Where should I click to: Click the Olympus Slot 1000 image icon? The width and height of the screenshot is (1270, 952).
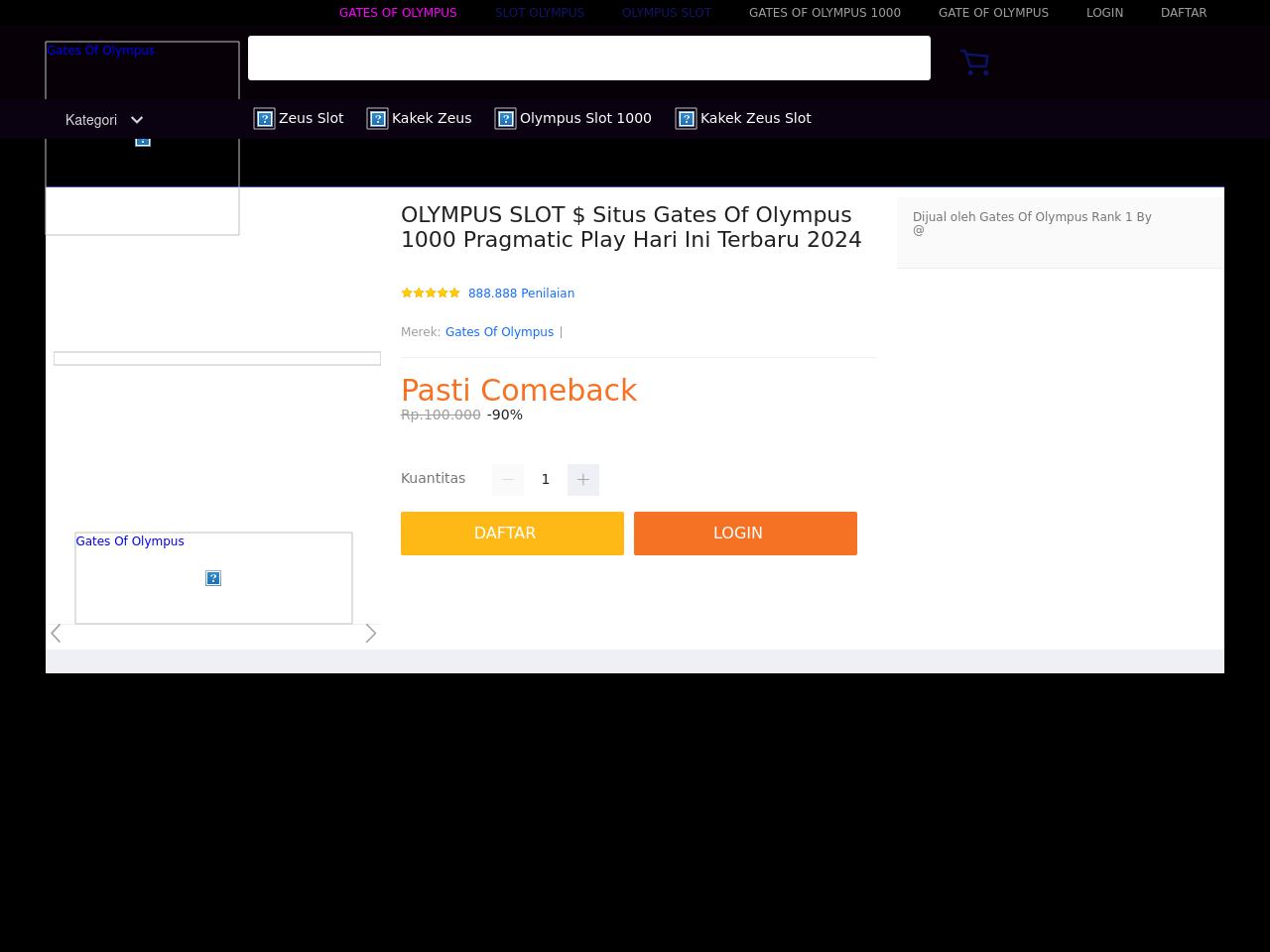click(x=506, y=119)
